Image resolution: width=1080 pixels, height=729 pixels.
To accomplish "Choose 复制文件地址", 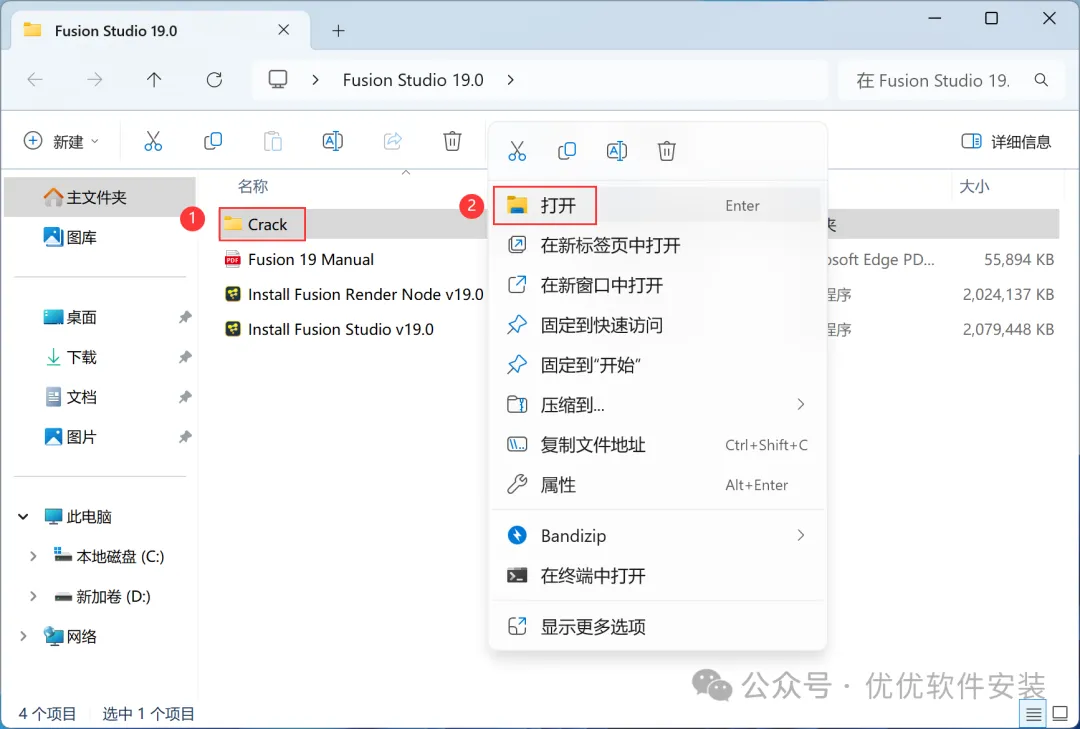I will [658, 445].
